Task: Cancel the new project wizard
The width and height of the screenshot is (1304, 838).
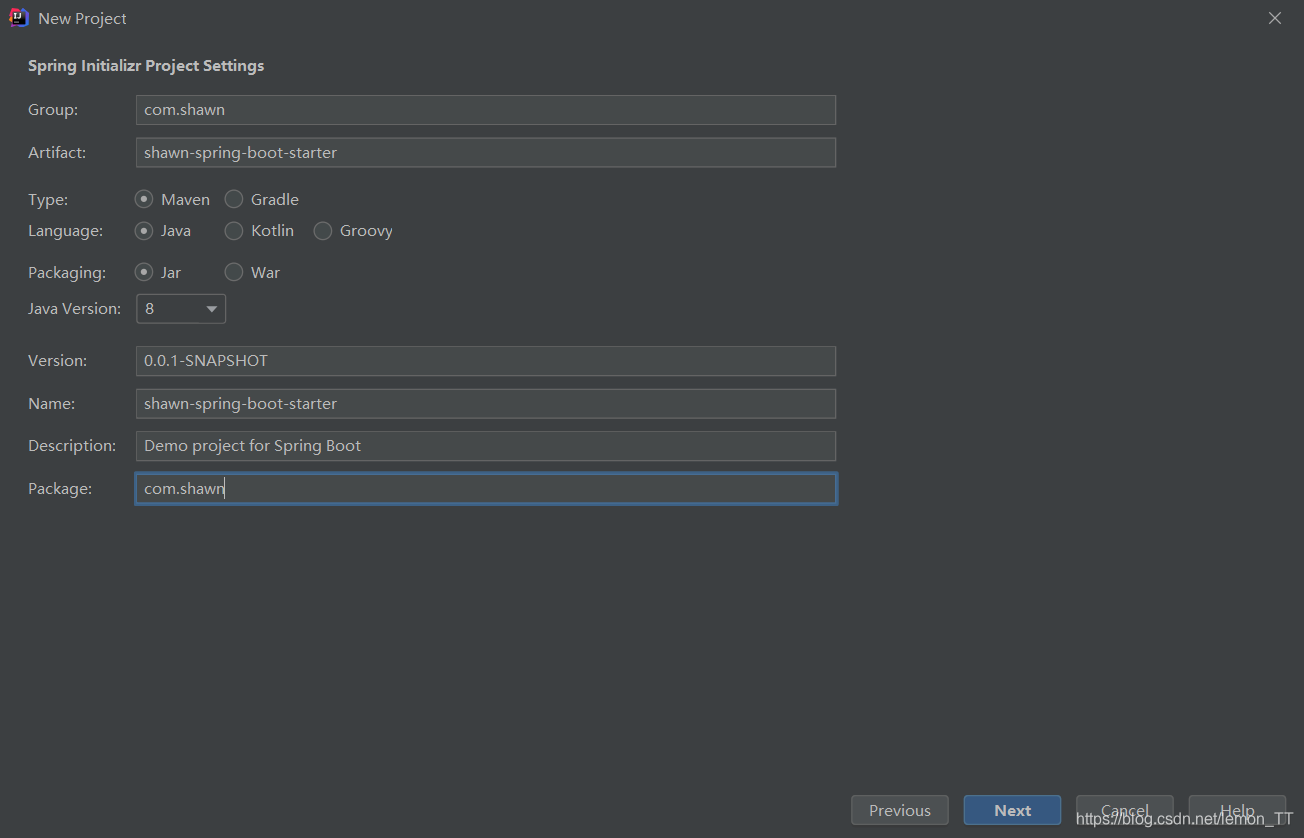Action: [x=1125, y=810]
